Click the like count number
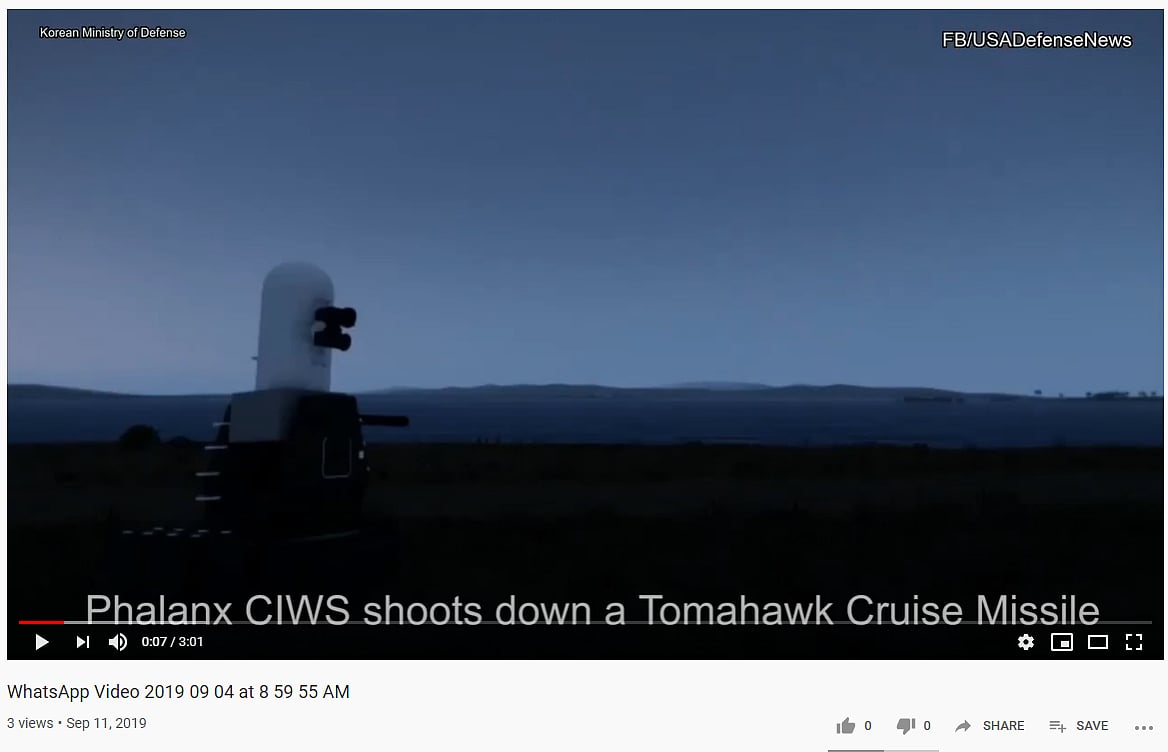This screenshot has width=1168, height=752. tap(868, 726)
